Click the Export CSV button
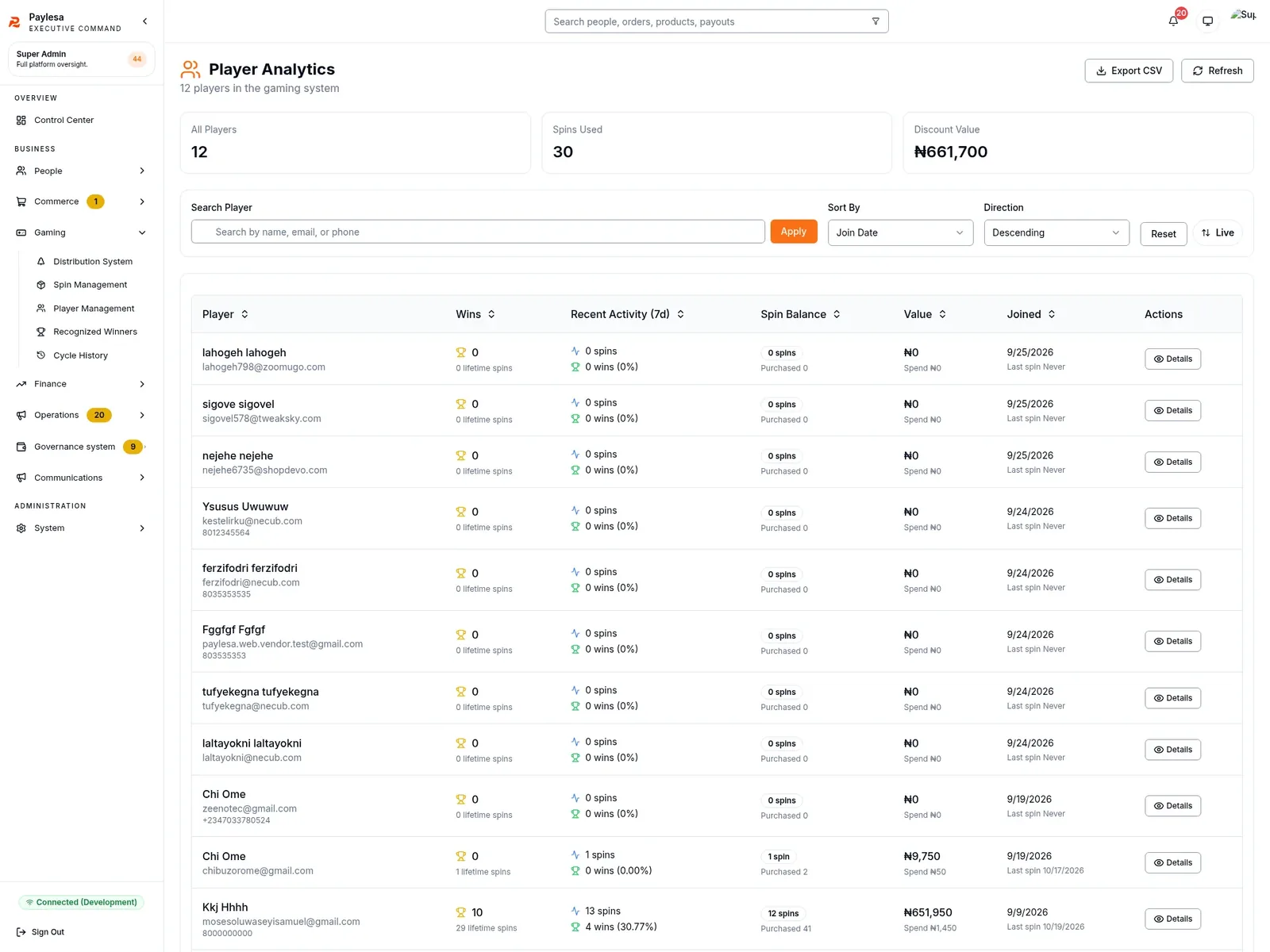Screen dimensions: 1270x952 pos(1129,71)
